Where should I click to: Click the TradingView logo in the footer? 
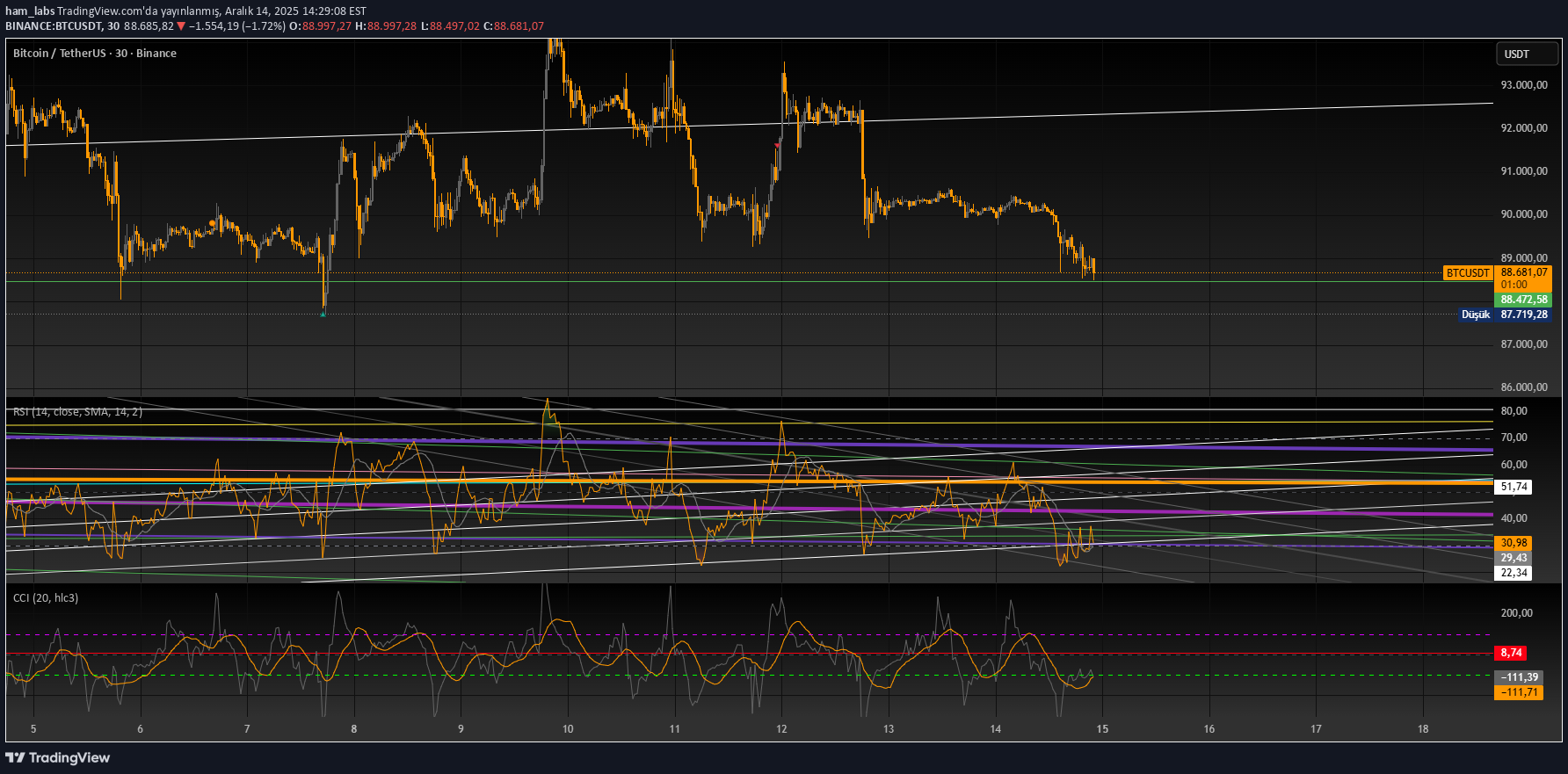pyautogui.click(x=58, y=757)
